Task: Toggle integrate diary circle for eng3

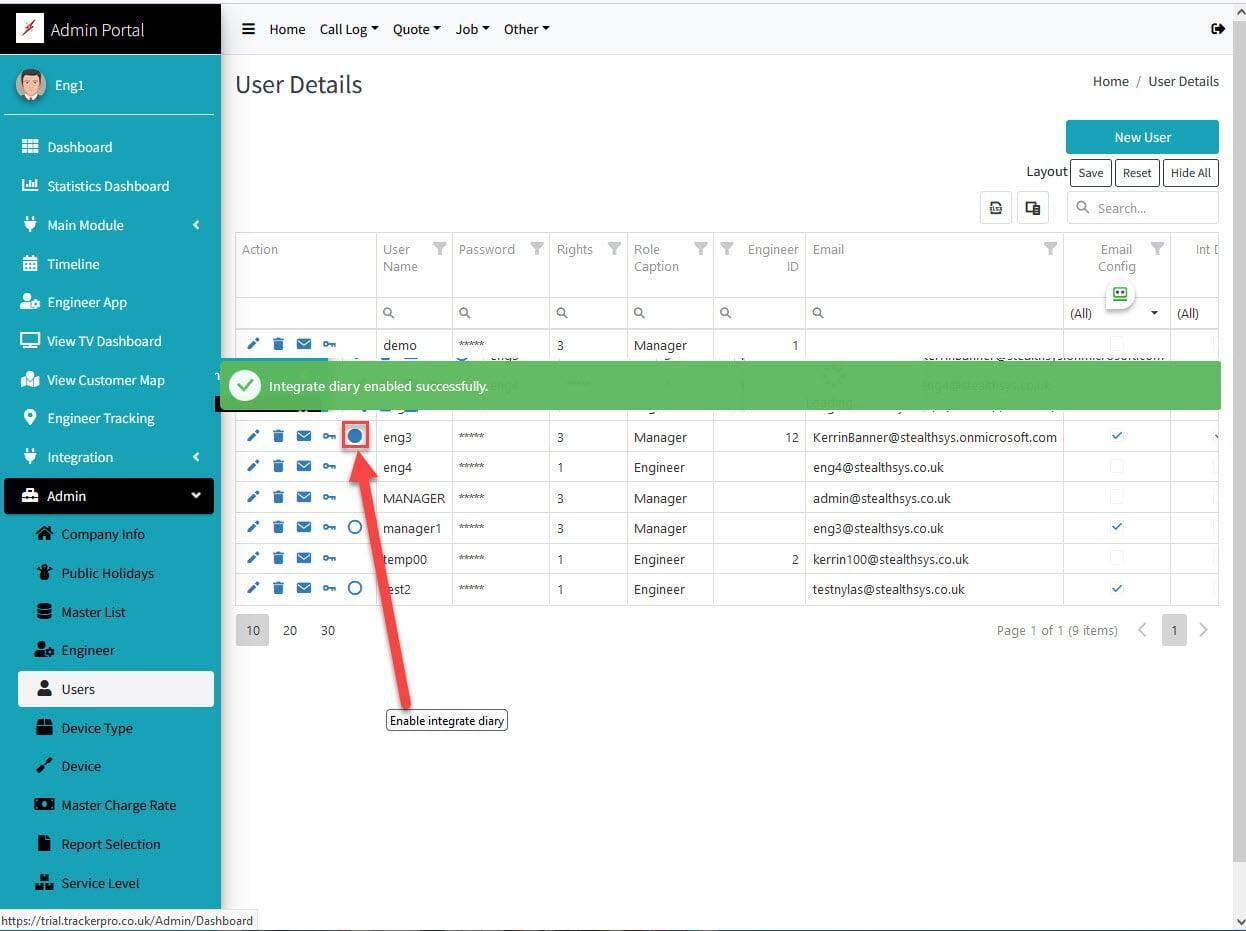Action: (x=355, y=436)
